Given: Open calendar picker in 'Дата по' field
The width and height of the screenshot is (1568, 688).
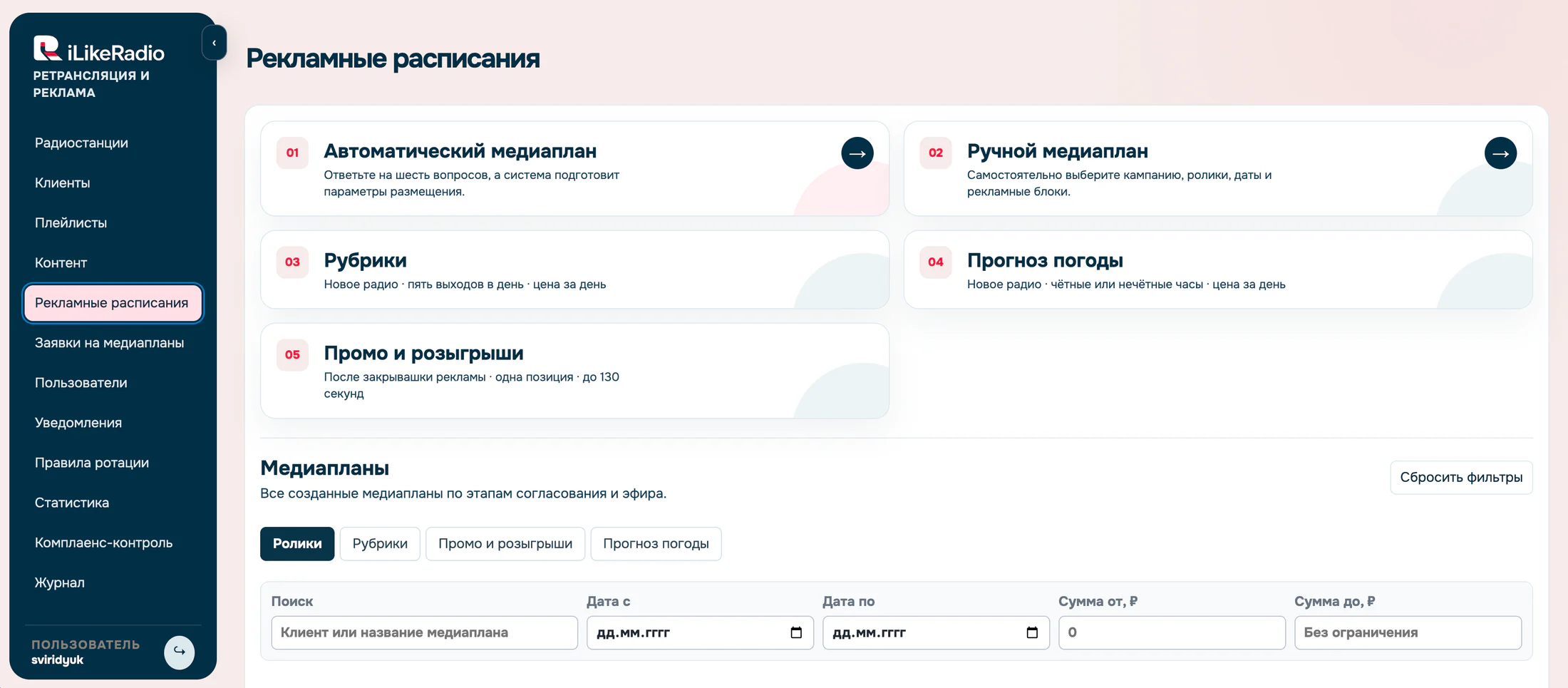Looking at the screenshot, I should 1032,632.
